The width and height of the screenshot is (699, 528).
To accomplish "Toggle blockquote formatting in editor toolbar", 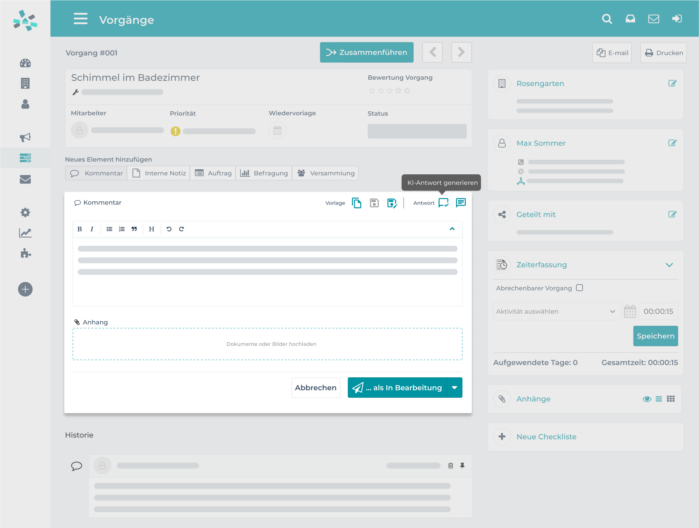I will [134, 229].
